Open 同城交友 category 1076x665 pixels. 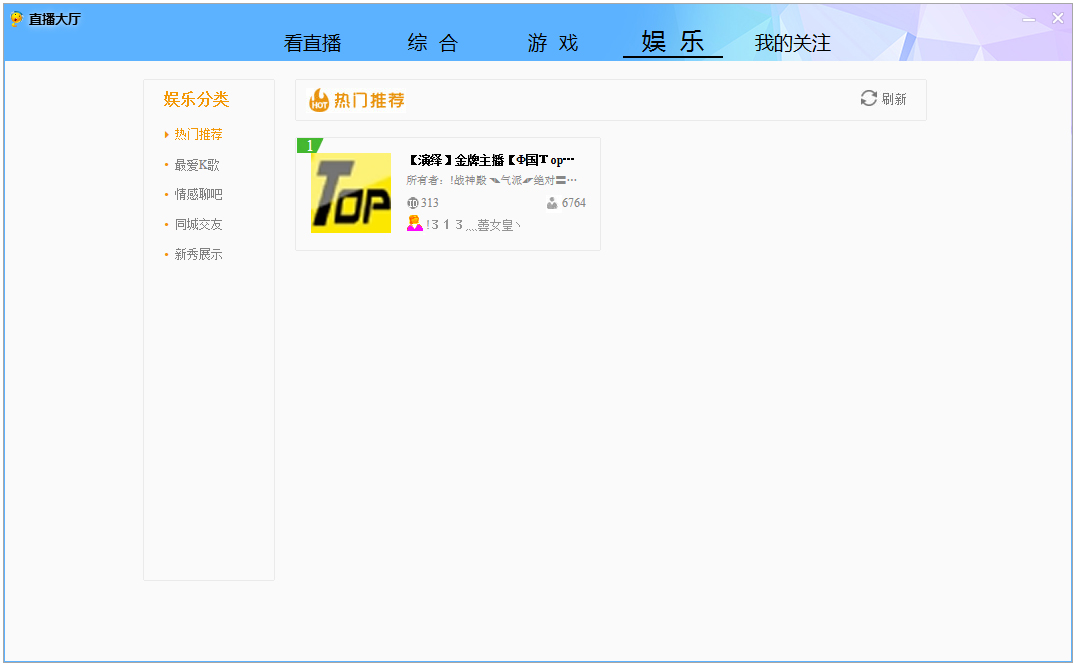pos(197,224)
